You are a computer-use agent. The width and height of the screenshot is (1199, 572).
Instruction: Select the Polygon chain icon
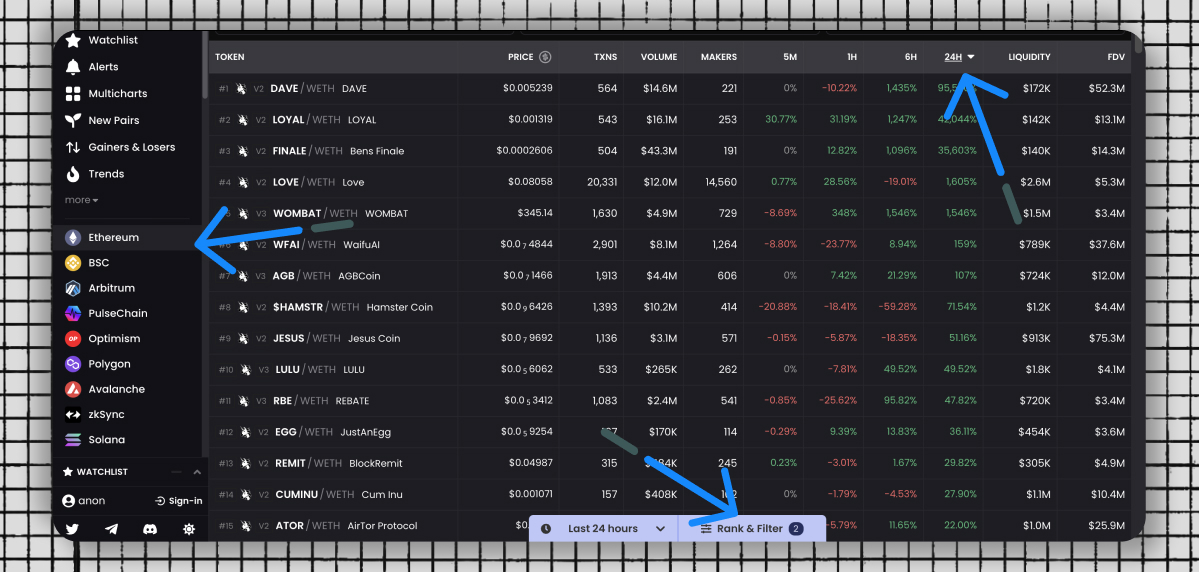[73, 364]
